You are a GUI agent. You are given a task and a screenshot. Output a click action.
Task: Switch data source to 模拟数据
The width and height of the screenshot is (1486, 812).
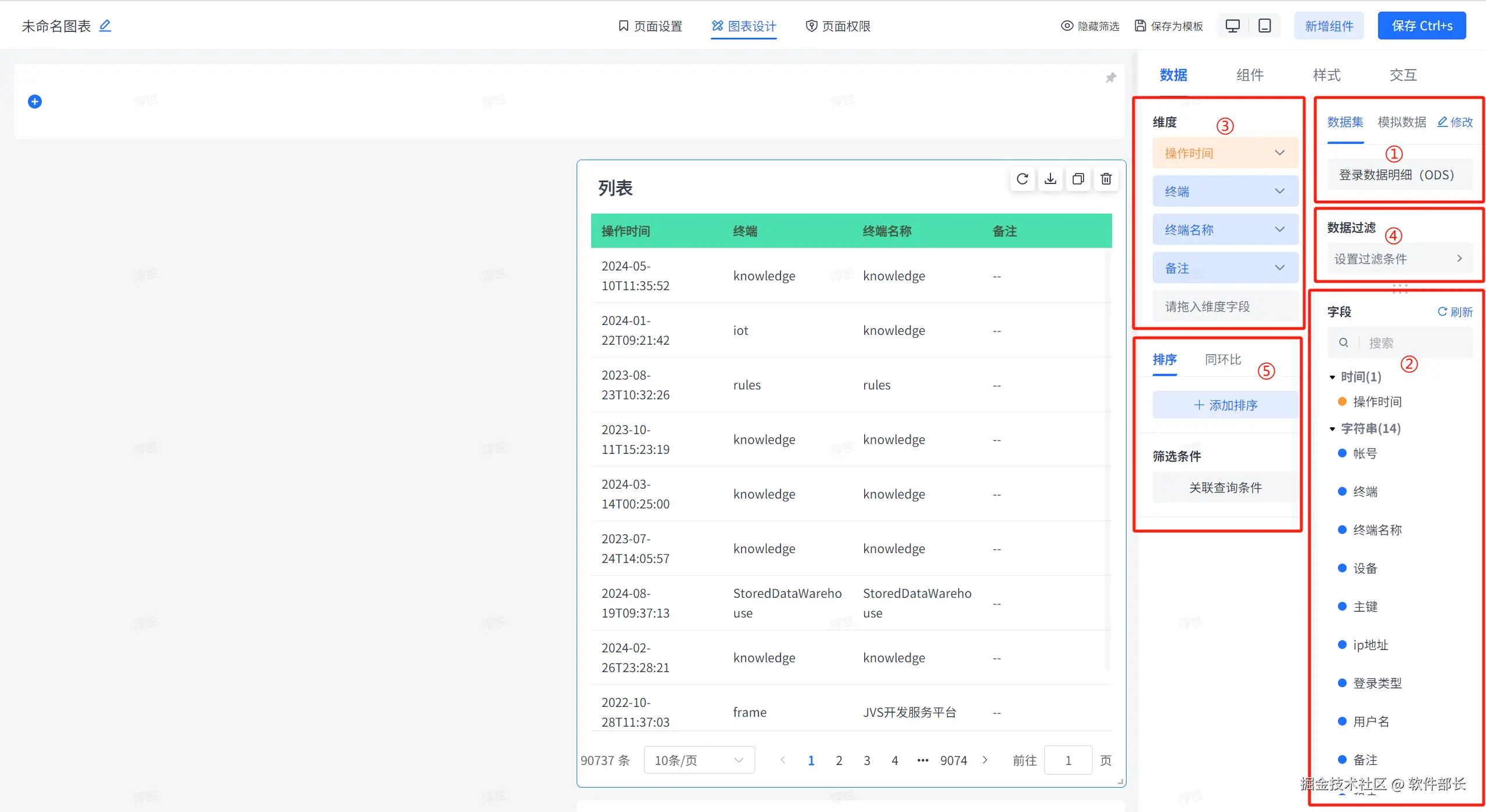(1401, 122)
